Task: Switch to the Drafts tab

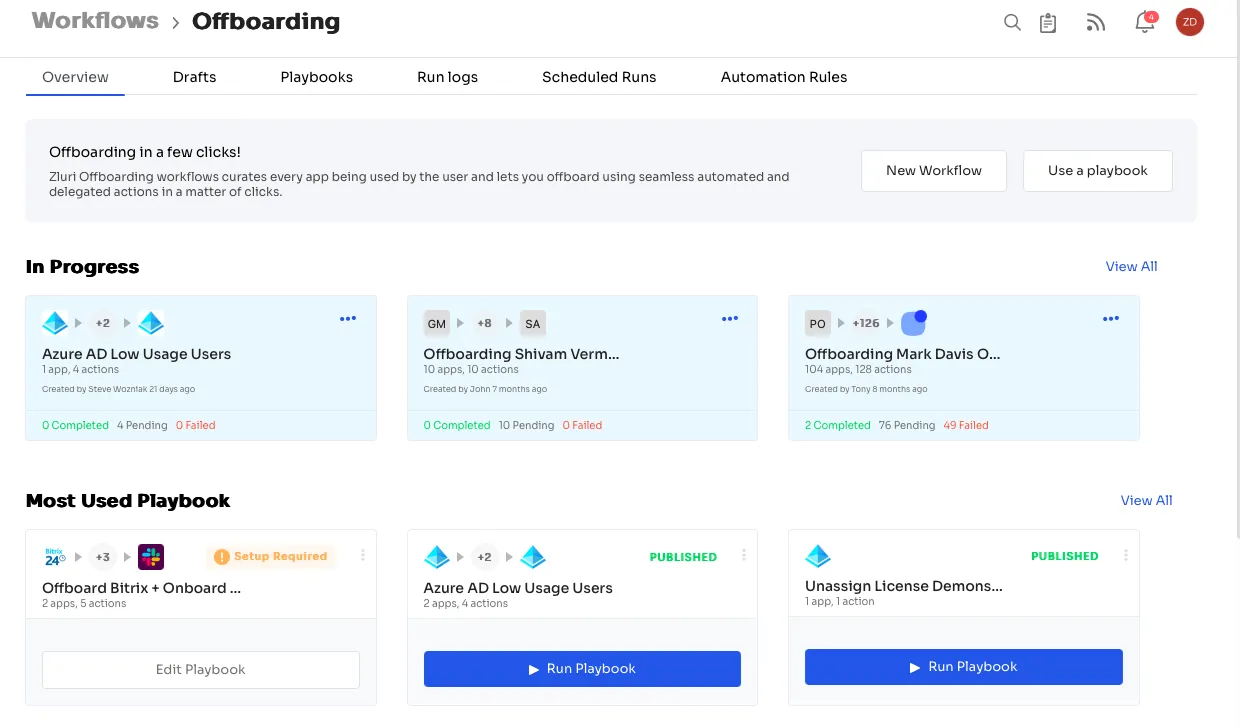Action: point(194,77)
